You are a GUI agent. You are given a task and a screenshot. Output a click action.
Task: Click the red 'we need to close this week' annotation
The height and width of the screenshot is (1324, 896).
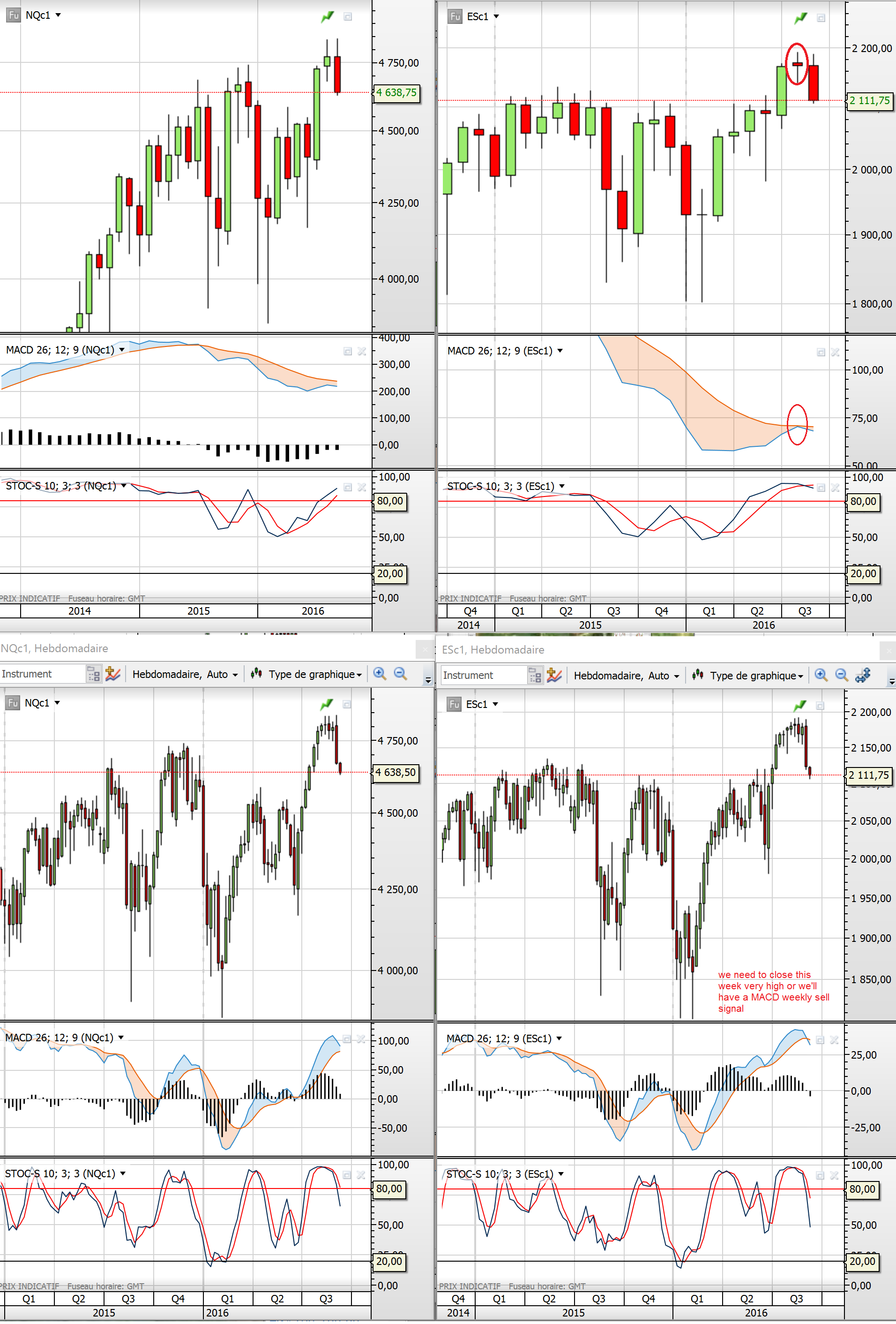pos(774,991)
